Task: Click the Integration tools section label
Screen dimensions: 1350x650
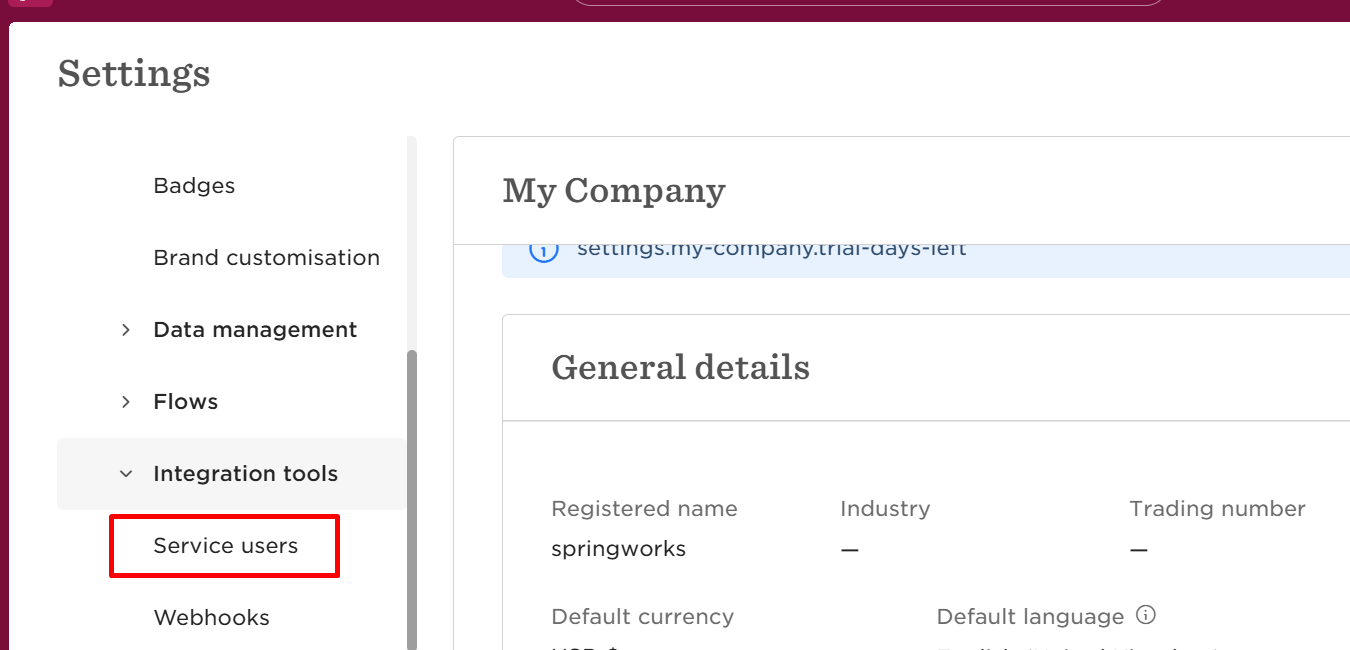Action: point(245,474)
